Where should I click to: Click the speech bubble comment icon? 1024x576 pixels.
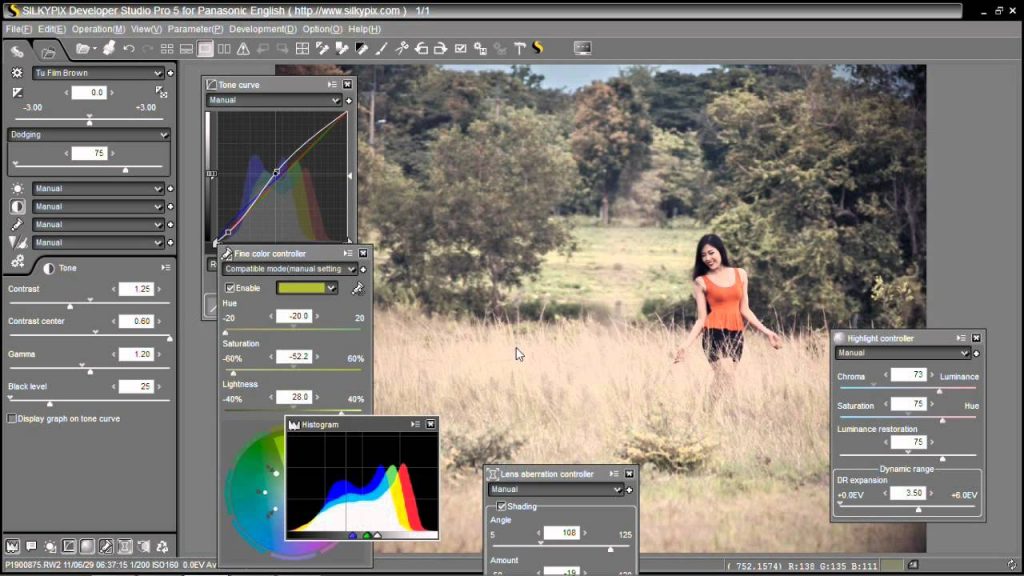pos(31,546)
